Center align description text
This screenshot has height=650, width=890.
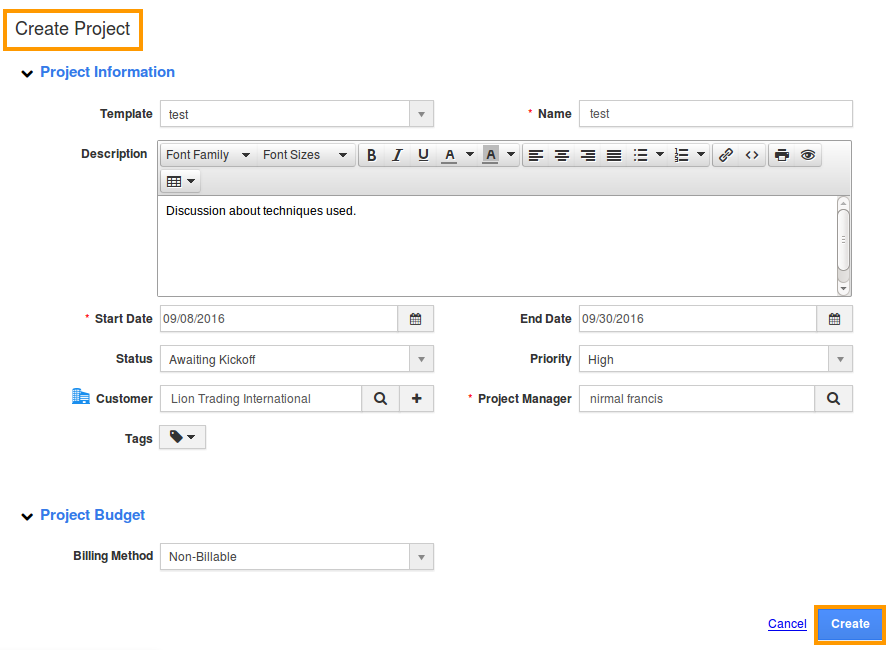pos(562,155)
